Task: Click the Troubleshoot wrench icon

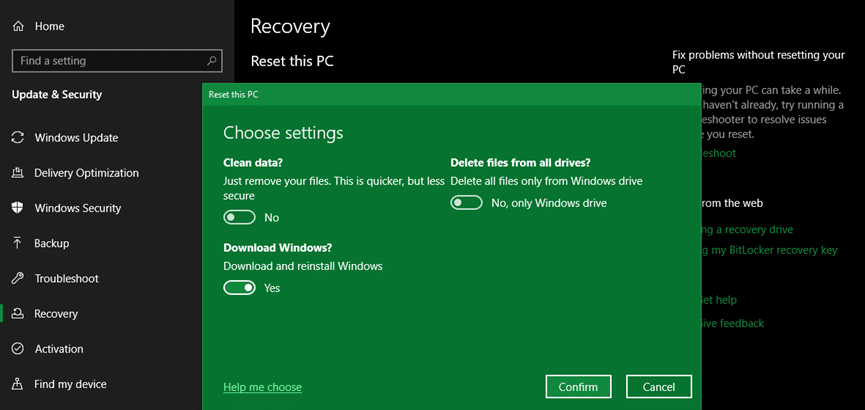Action: (x=18, y=278)
